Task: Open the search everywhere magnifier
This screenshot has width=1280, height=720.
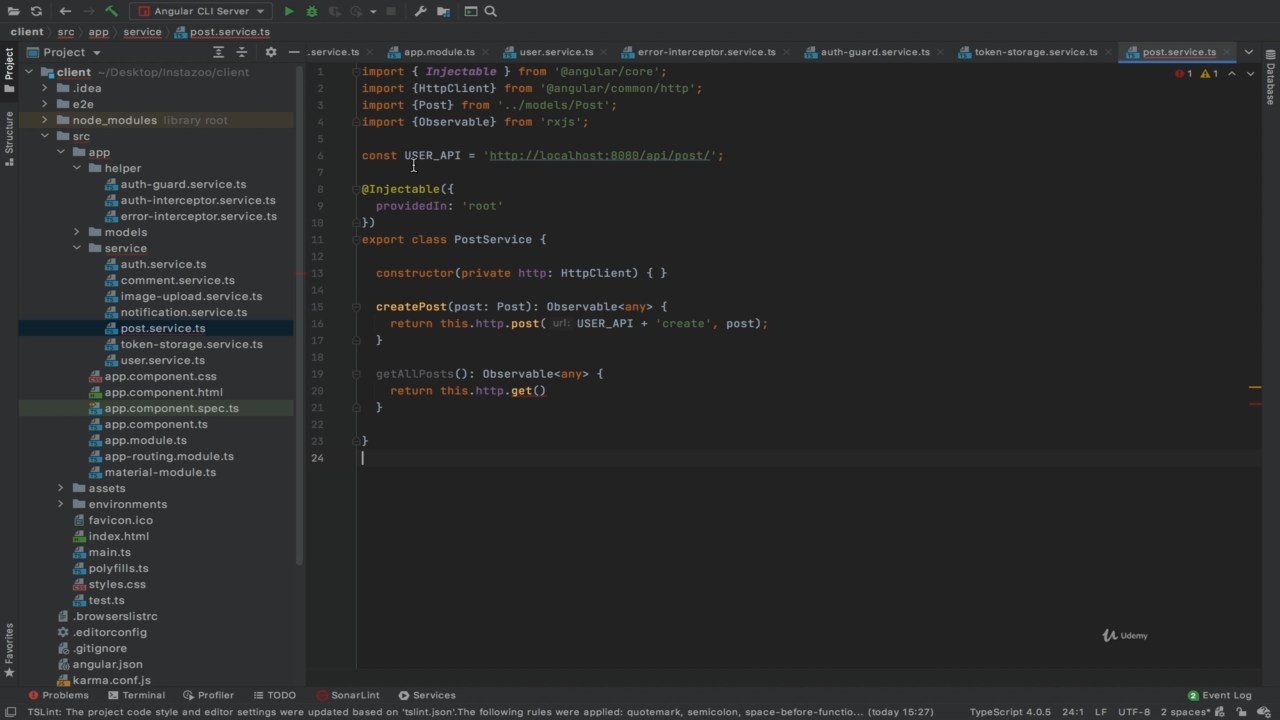Action: (x=491, y=11)
